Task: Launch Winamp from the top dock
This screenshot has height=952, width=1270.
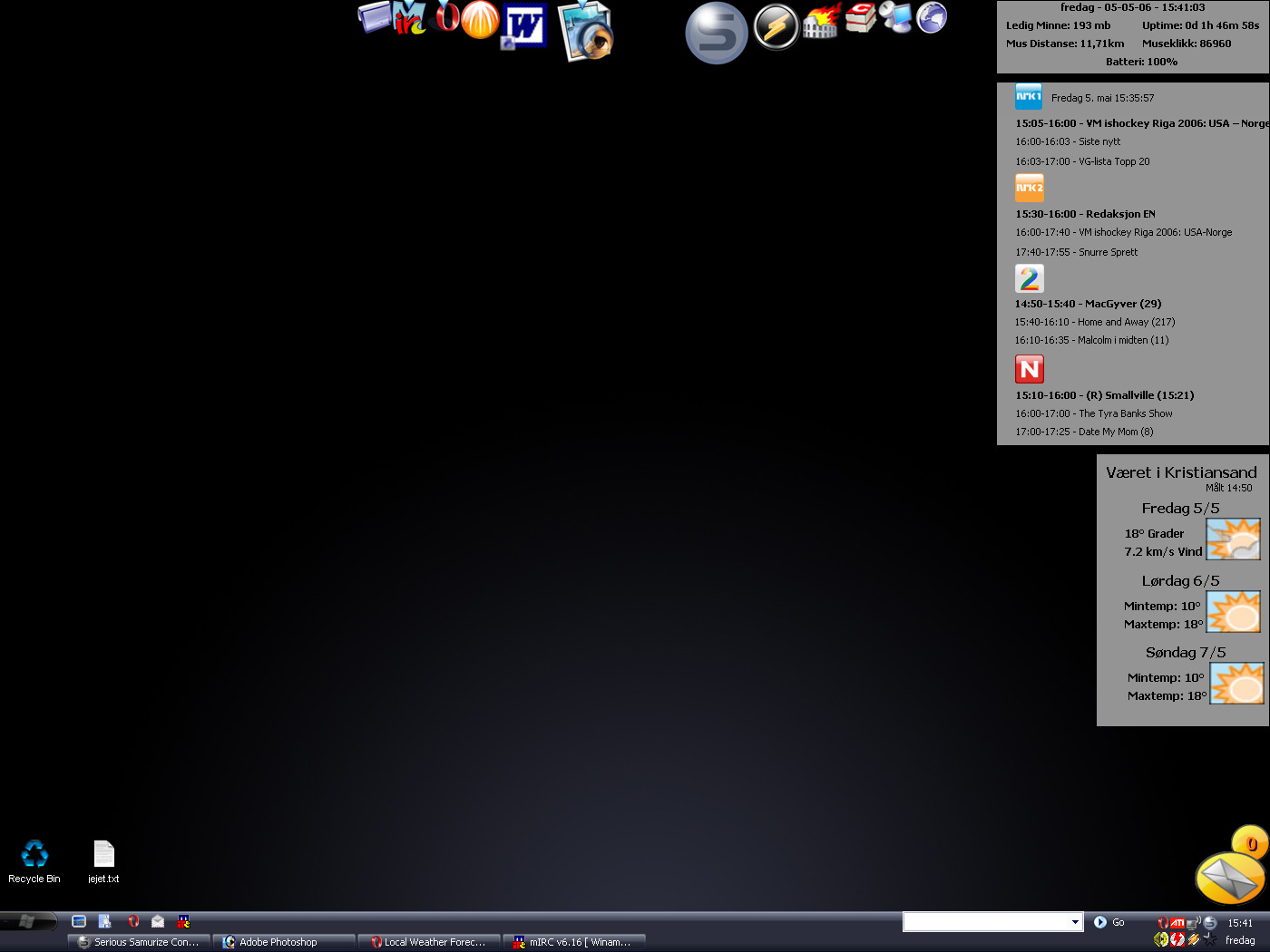Action: coord(777,26)
